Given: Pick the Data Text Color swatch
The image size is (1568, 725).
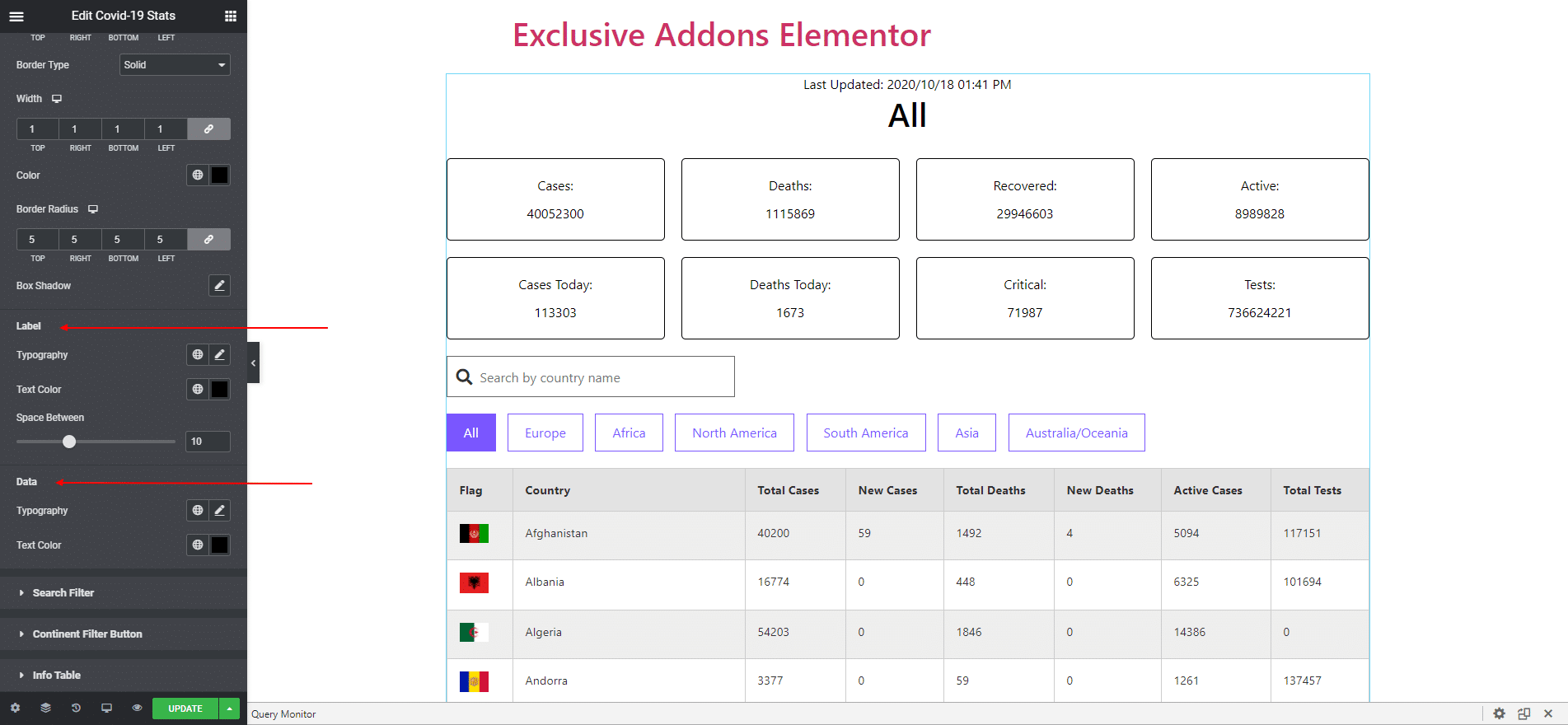Looking at the screenshot, I should [220, 545].
